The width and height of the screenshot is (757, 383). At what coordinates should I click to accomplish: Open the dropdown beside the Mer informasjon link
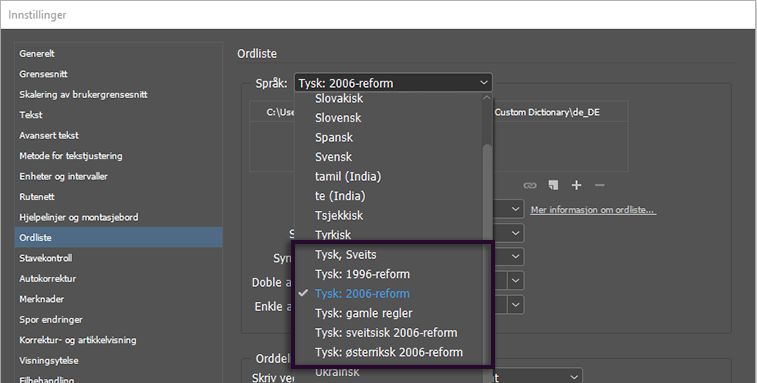click(515, 210)
